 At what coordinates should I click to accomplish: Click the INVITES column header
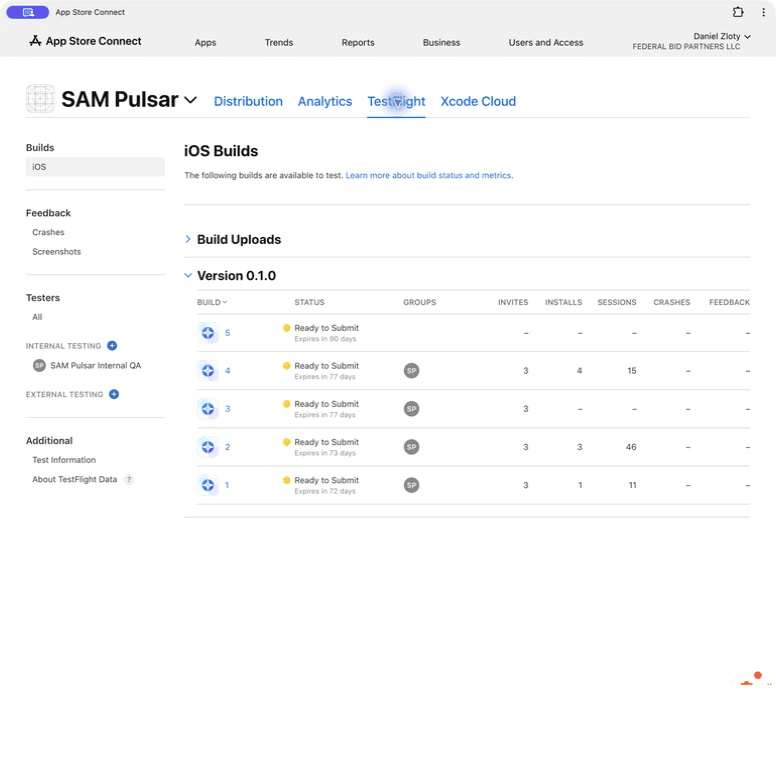(x=513, y=302)
